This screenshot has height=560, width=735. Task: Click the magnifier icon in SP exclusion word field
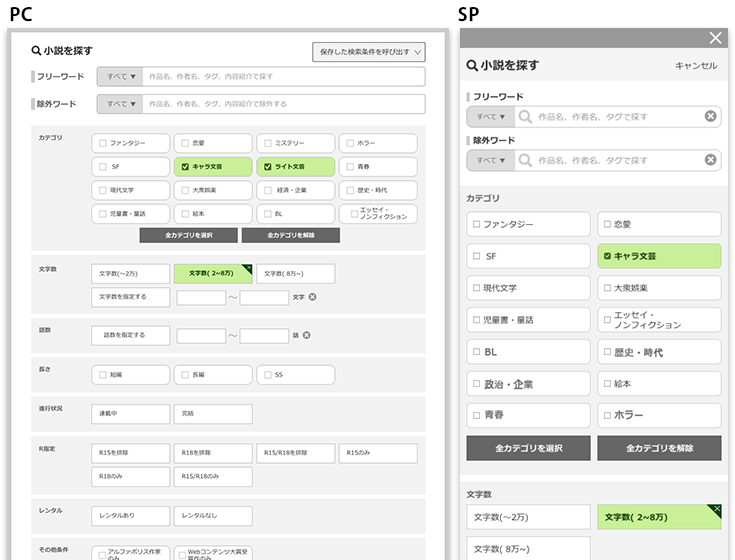[x=525, y=160]
